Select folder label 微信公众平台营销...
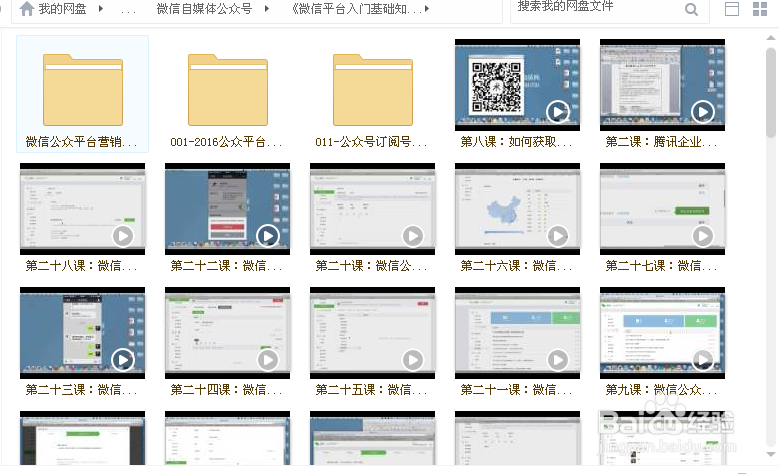The image size is (779, 474). 81,142
